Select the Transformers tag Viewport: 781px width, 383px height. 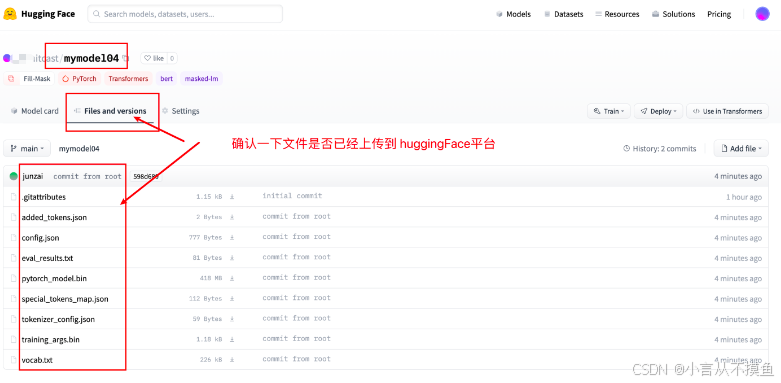(x=128, y=79)
